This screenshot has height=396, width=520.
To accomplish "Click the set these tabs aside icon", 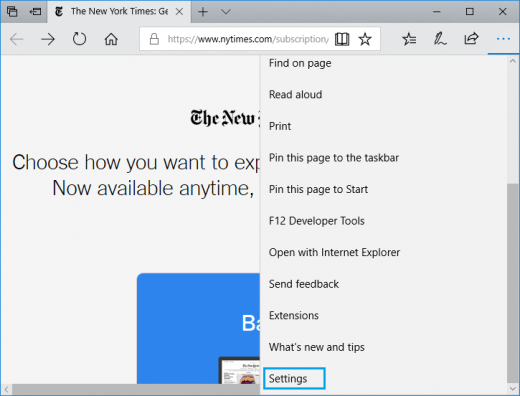I will (x=35, y=12).
